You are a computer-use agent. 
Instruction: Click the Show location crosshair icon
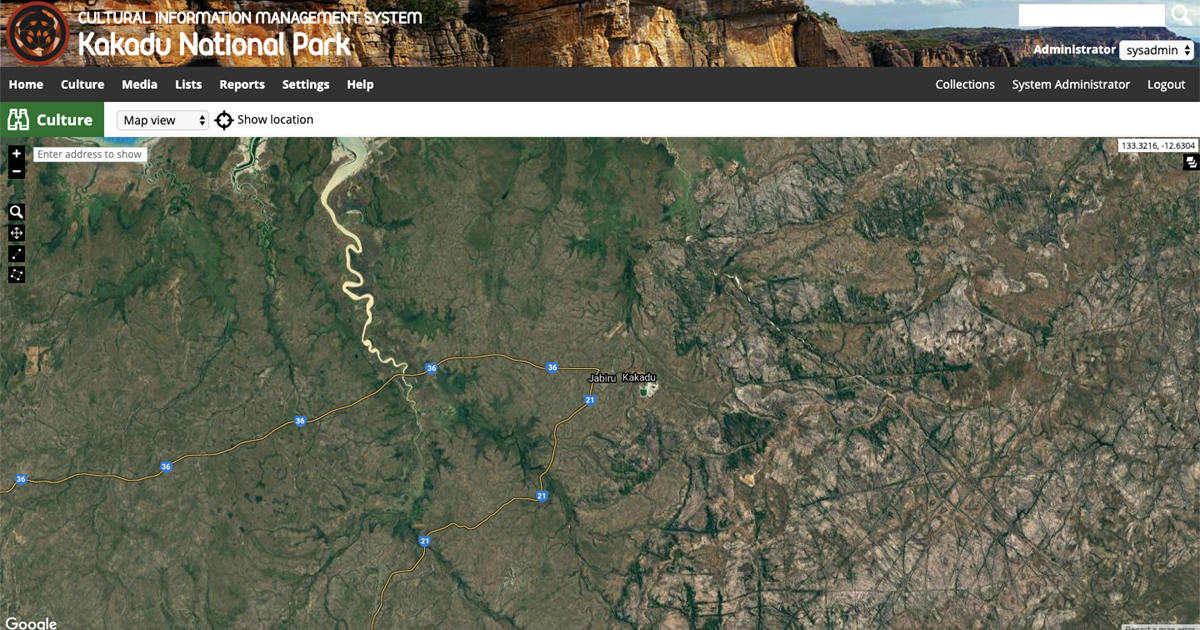point(224,120)
